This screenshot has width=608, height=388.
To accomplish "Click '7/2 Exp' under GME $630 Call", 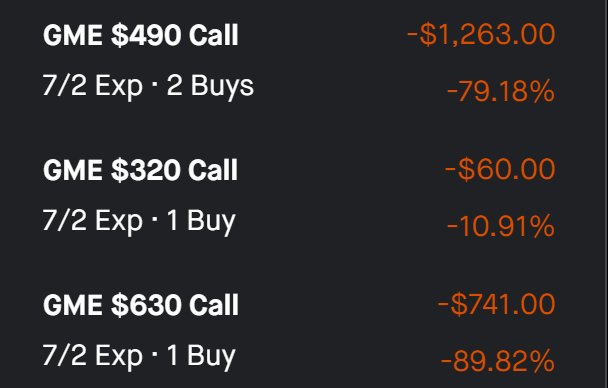I will (x=92, y=355).
